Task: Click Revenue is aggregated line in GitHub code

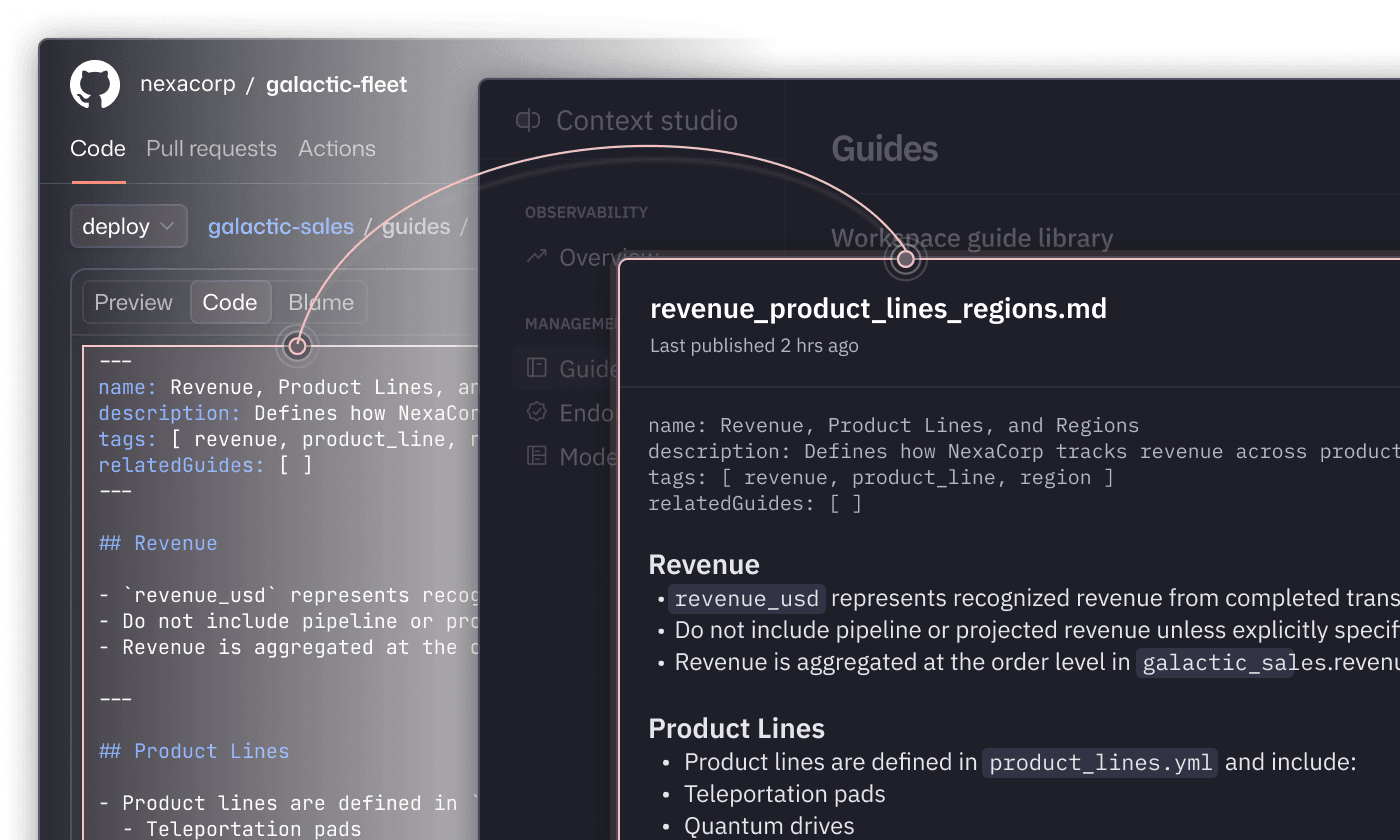Action: coord(288,647)
